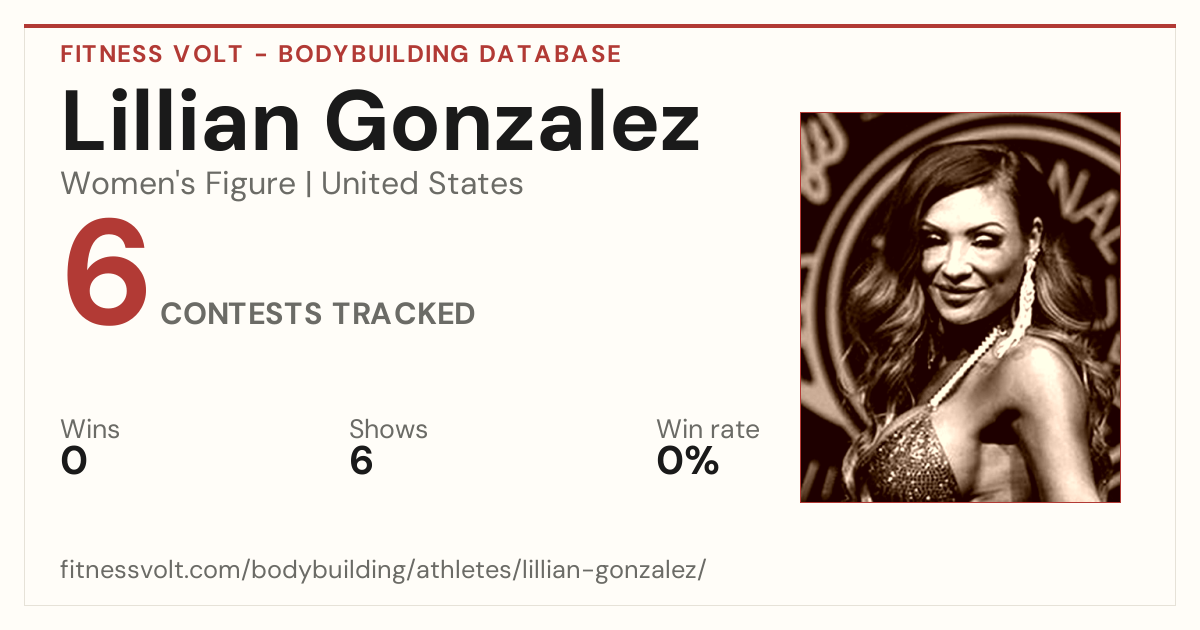Screen dimensions: 1200x630
Task: Click the "Wins" stat label
Action: click(90, 429)
